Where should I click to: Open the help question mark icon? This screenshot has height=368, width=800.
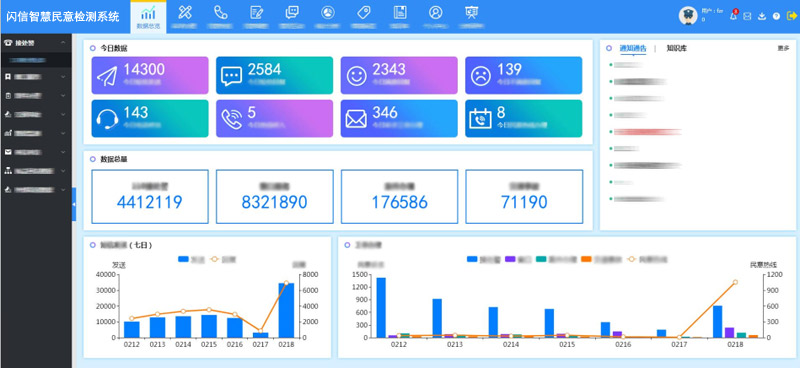click(x=776, y=16)
